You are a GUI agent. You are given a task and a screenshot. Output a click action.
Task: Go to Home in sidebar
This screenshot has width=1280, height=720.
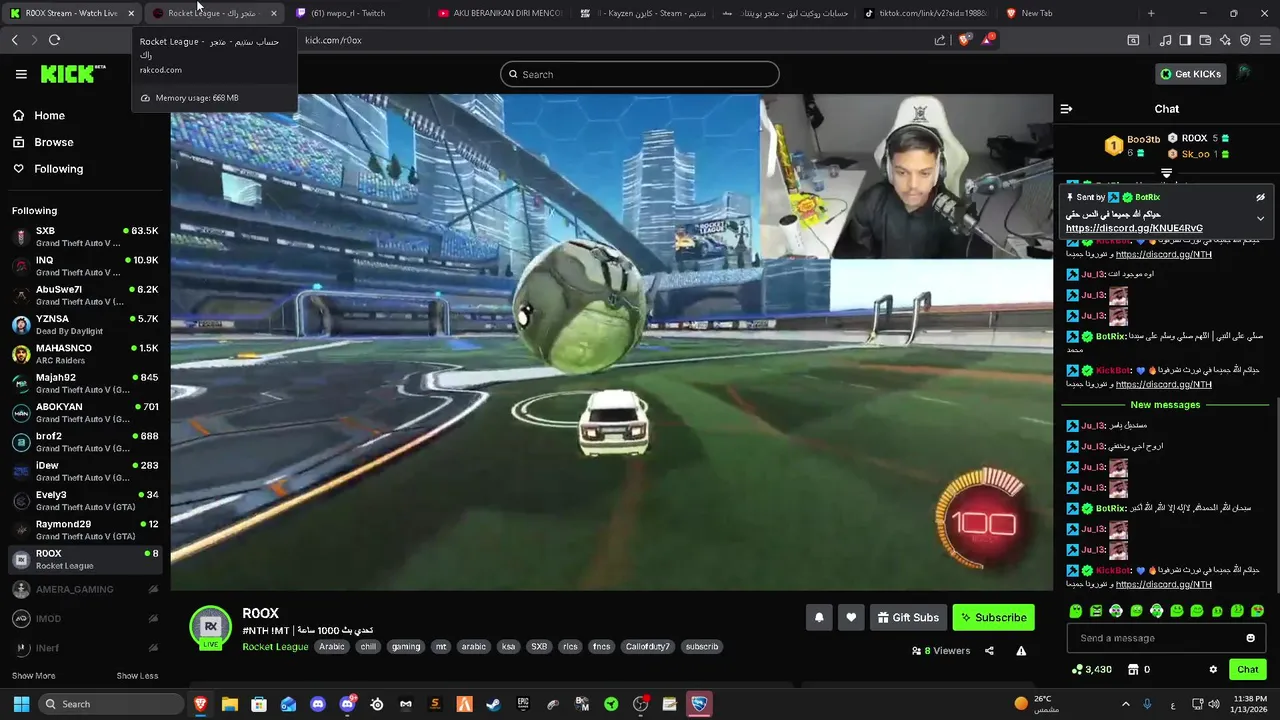(x=49, y=116)
